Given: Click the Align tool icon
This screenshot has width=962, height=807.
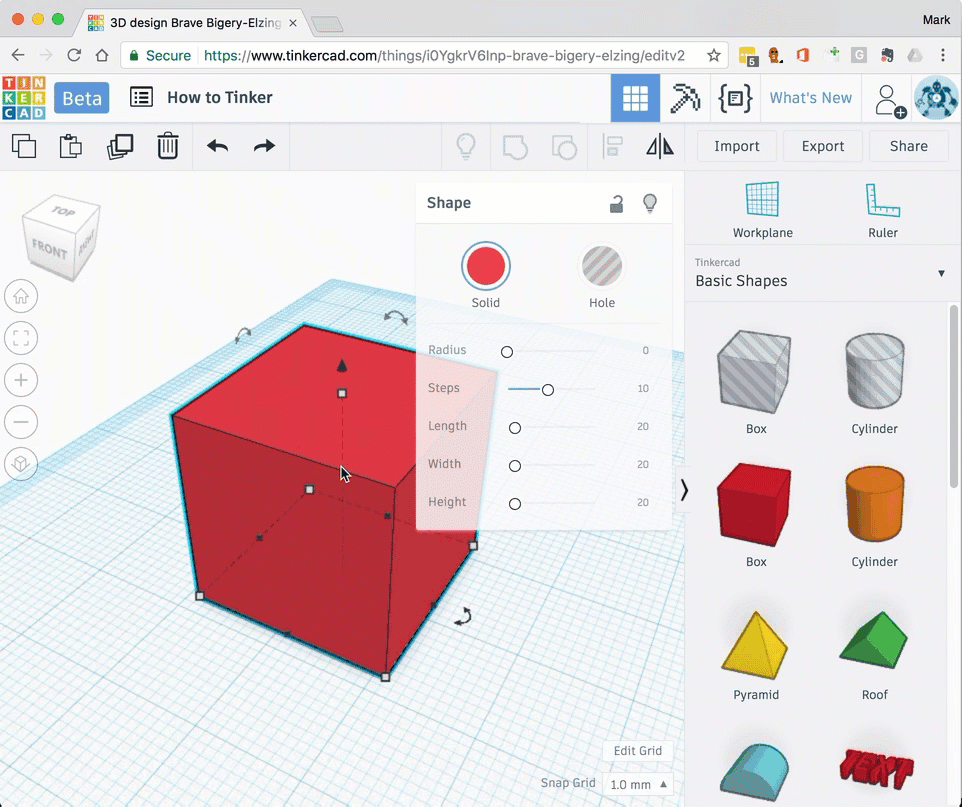Looking at the screenshot, I should [612, 146].
